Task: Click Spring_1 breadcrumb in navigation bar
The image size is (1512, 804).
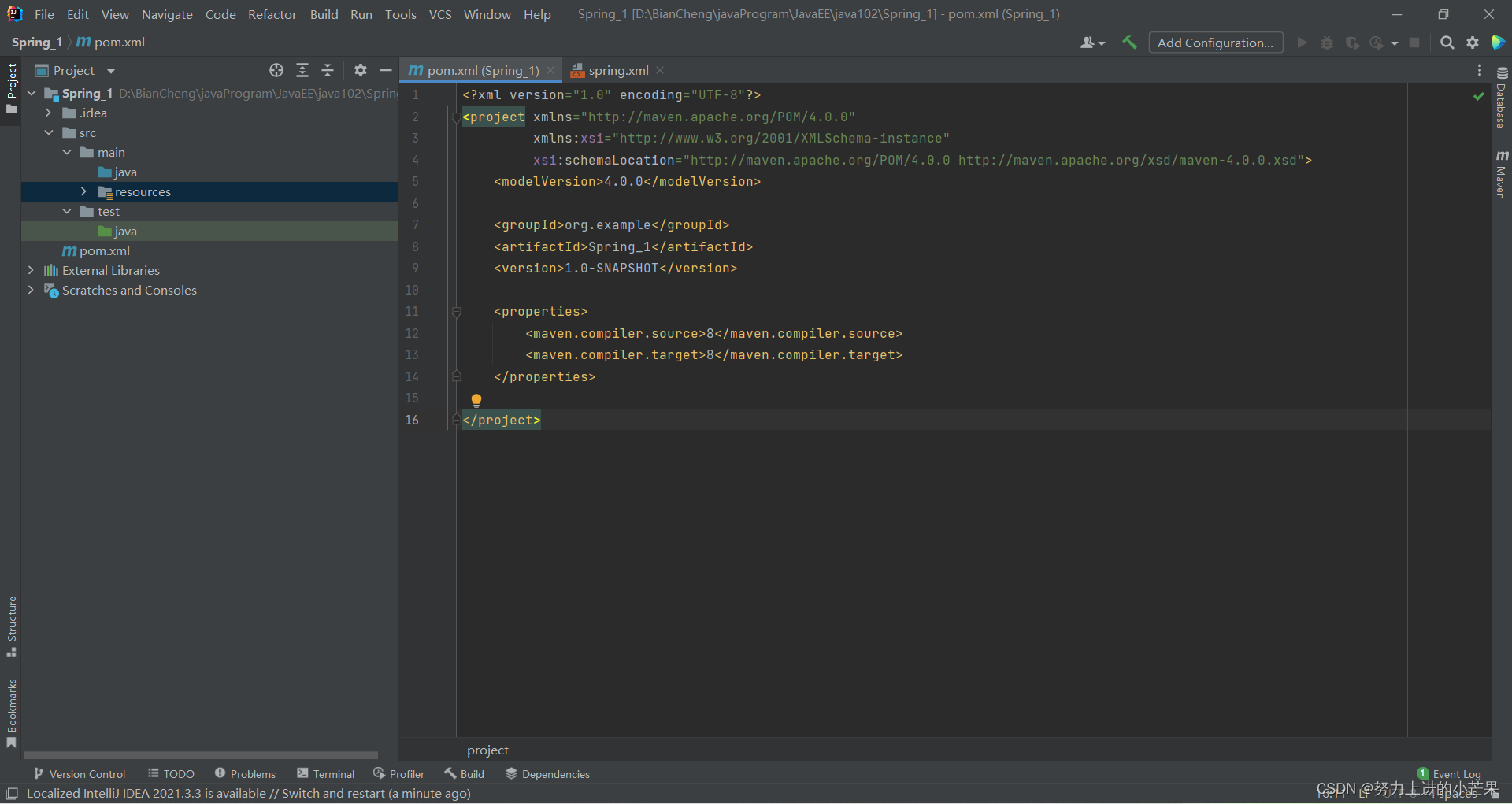Action: [36, 43]
